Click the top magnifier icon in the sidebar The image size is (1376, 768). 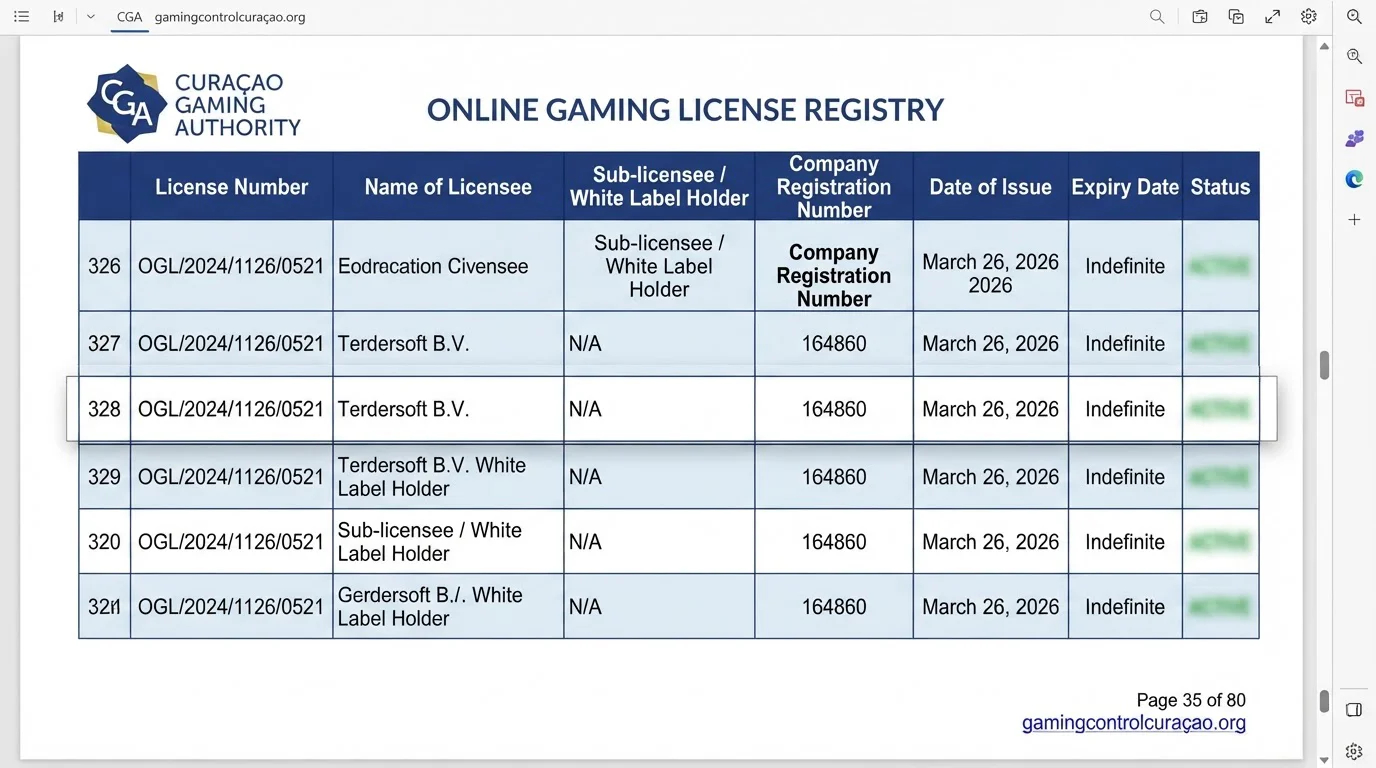(x=1354, y=17)
